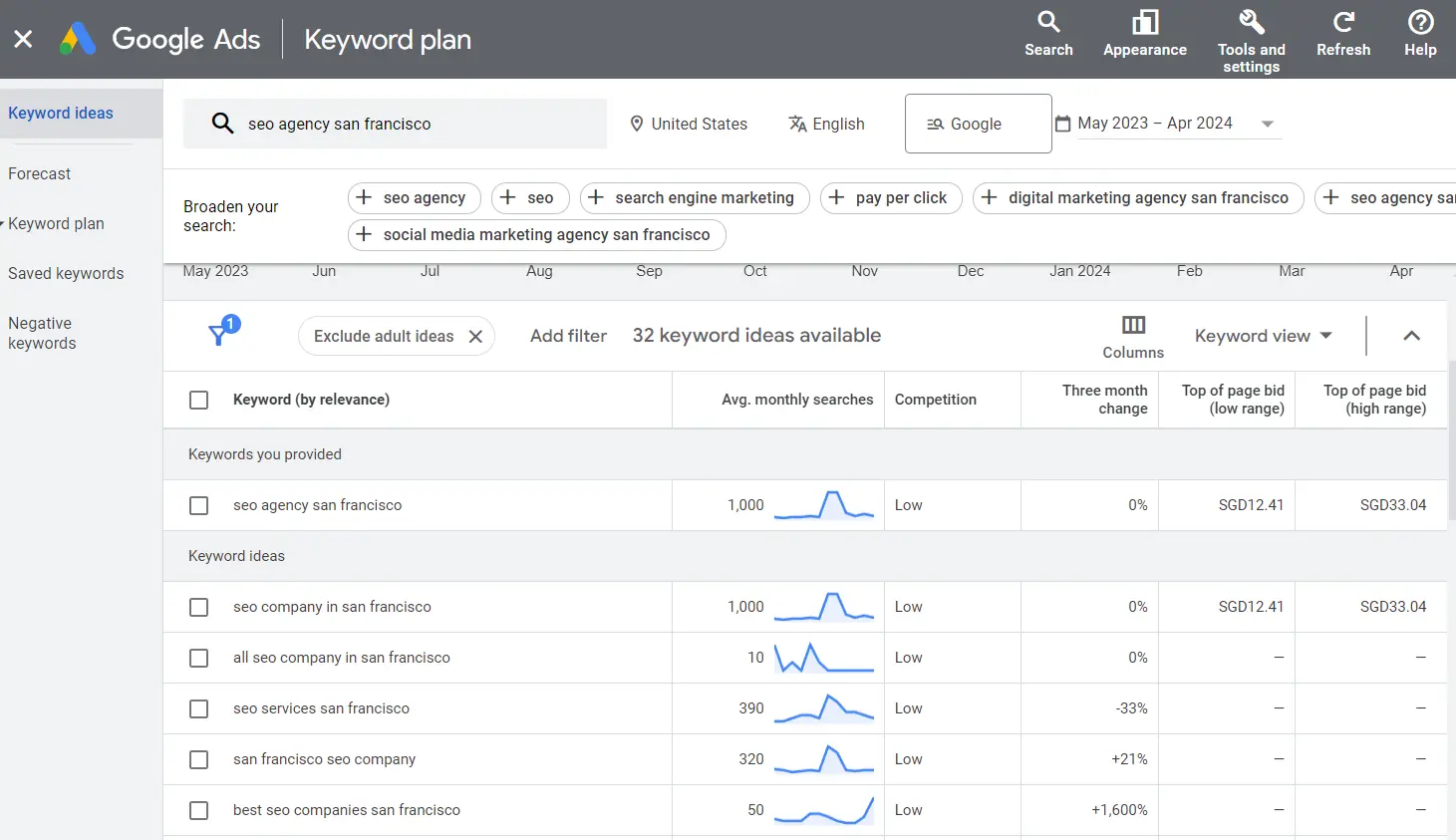This screenshot has height=840, width=1456.
Task: Refresh the page using Refresh icon
Action: pos(1343,35)
